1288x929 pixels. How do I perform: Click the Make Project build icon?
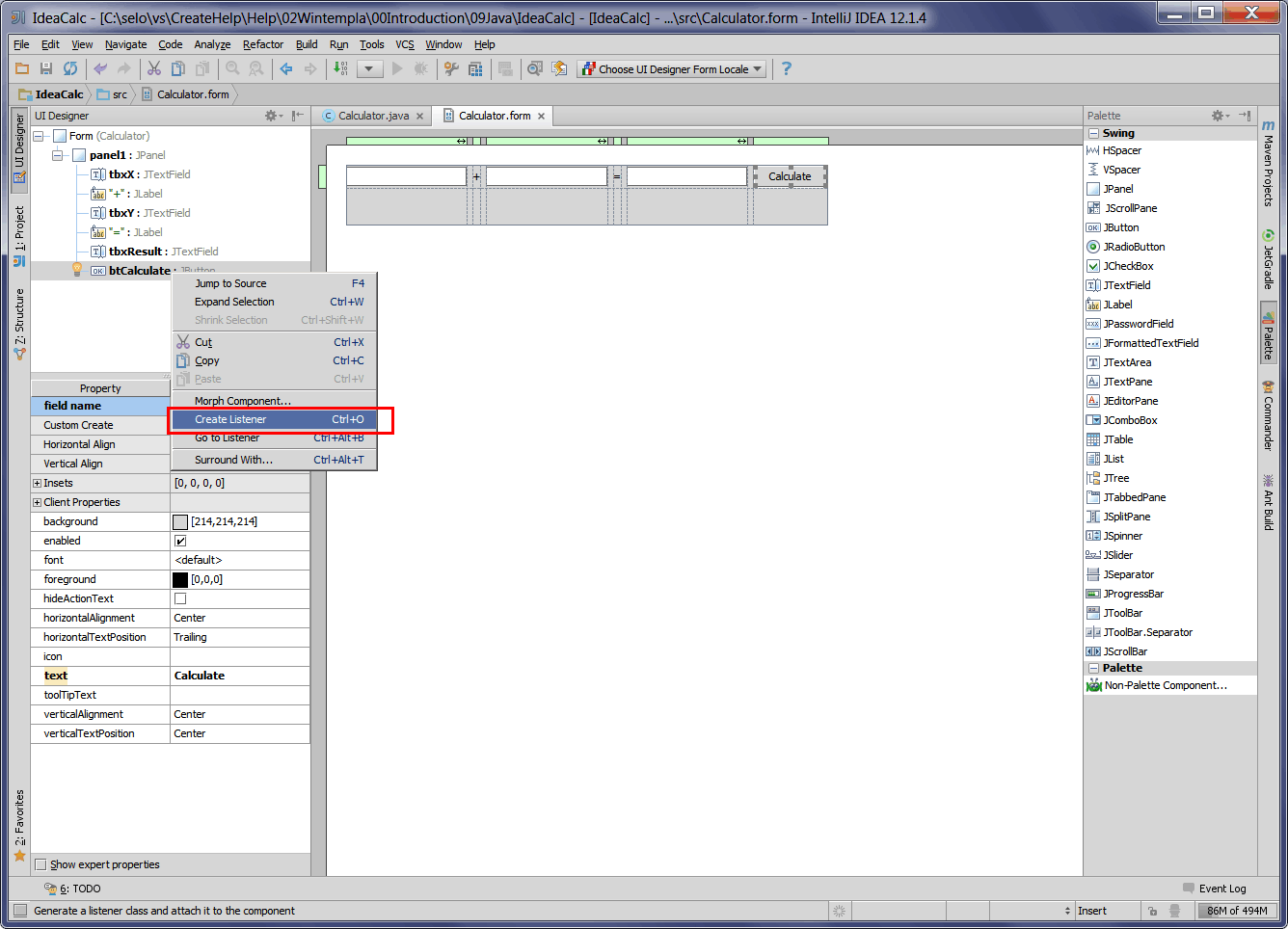340,68
